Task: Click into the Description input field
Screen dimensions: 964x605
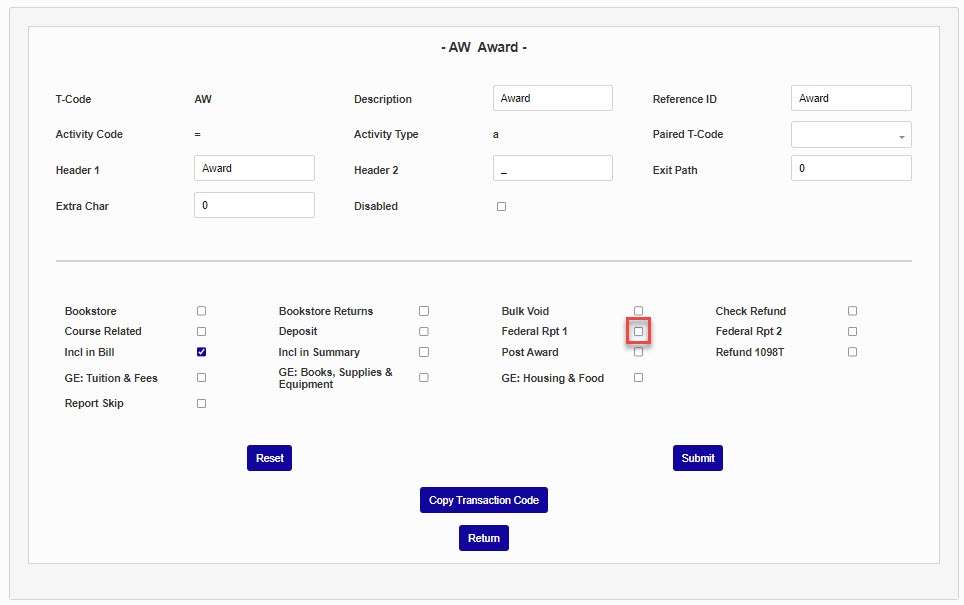Action: (552, 99)
